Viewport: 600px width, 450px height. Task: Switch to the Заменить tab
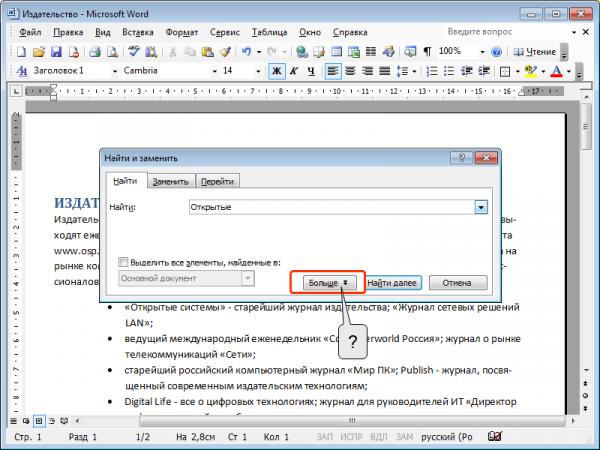point(170,182)
